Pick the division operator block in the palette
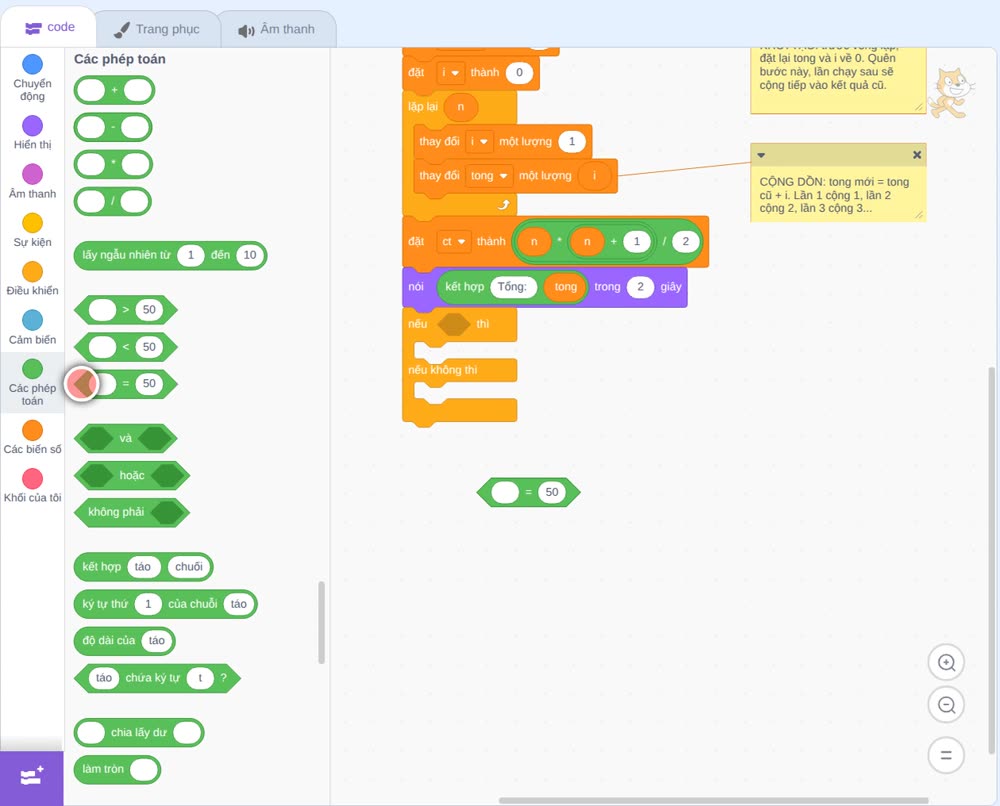Viewport: 1000px width, 806px height. coord(112,202)
